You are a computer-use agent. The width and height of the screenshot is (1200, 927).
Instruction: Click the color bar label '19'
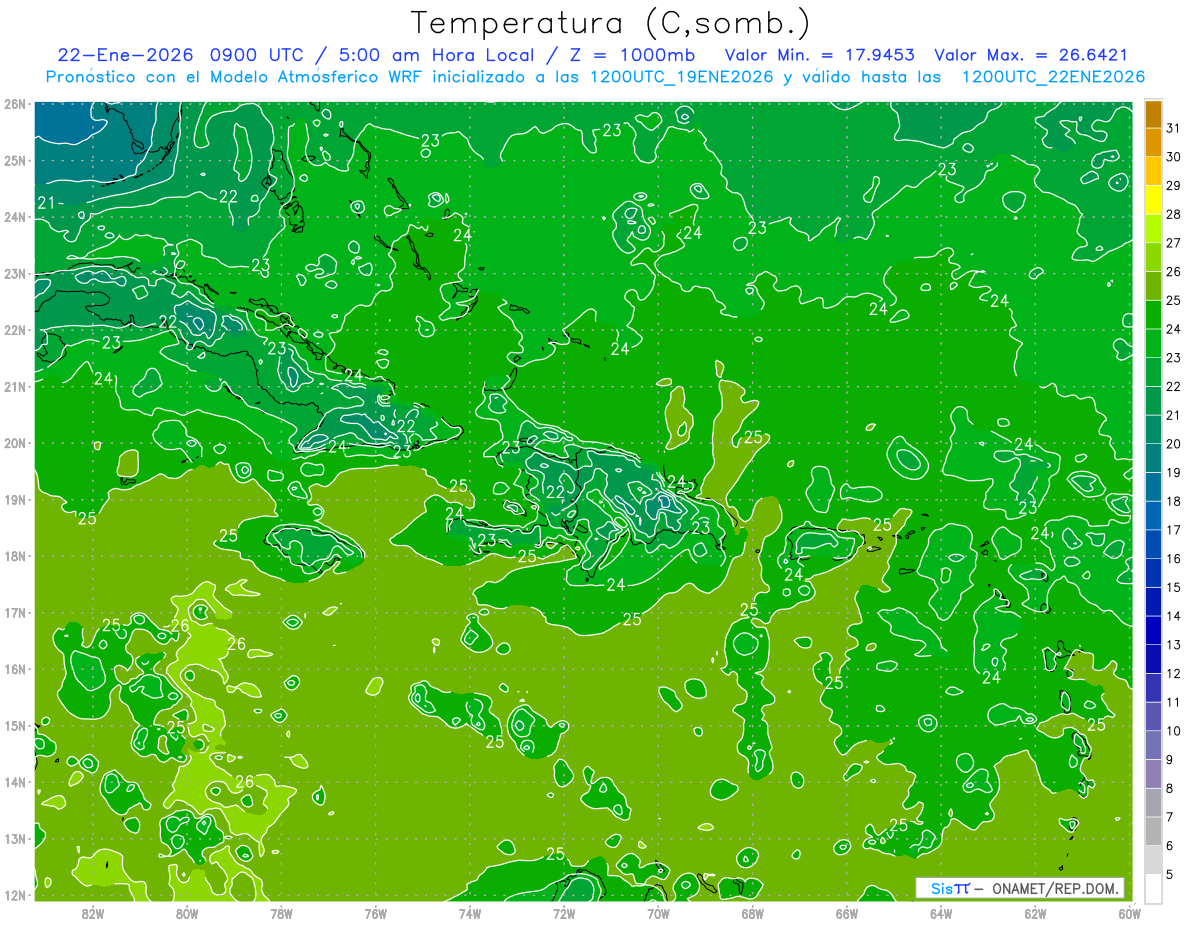click(x=1173, y=473)
